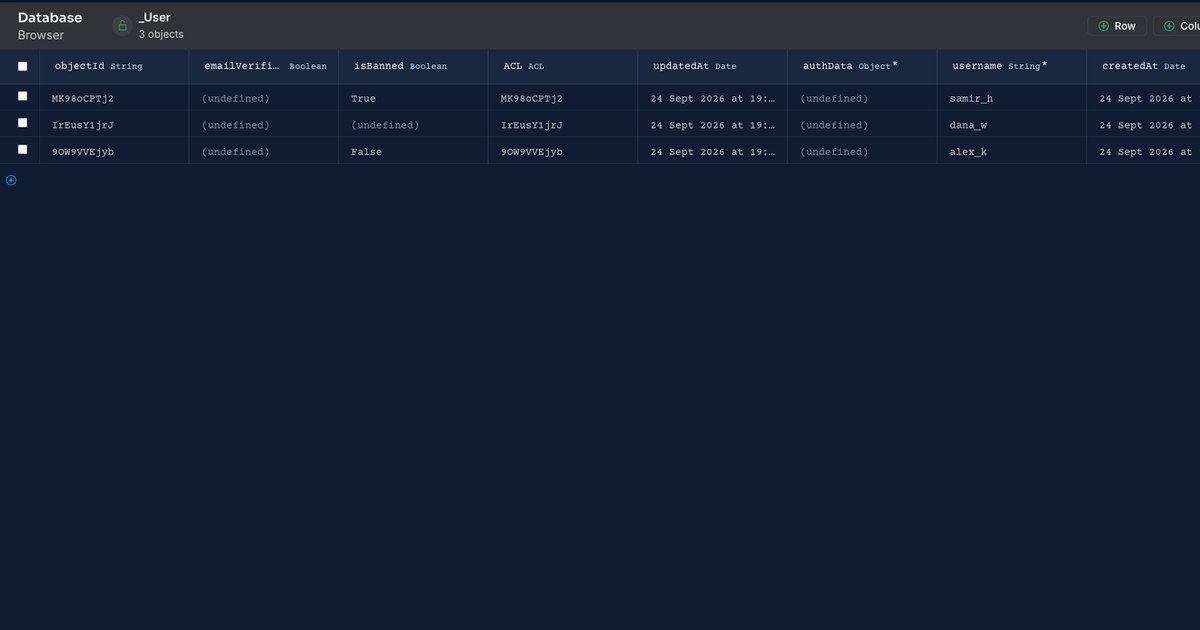This screenshot has height=630, width=1200.
Task: Click the objectId column header
Action: tap(114, 66)
